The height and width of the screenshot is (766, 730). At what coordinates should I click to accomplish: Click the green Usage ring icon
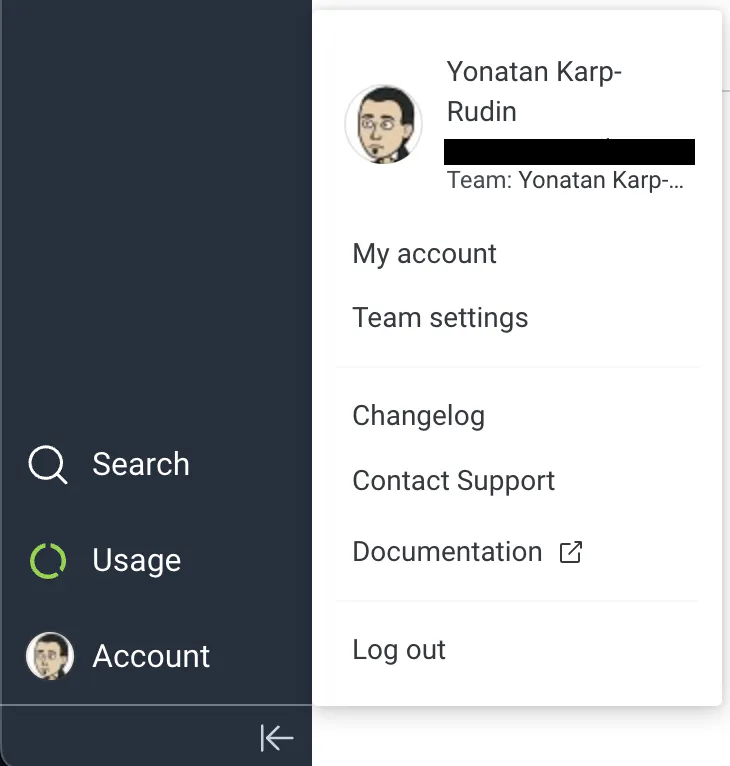tap(48, 561)
